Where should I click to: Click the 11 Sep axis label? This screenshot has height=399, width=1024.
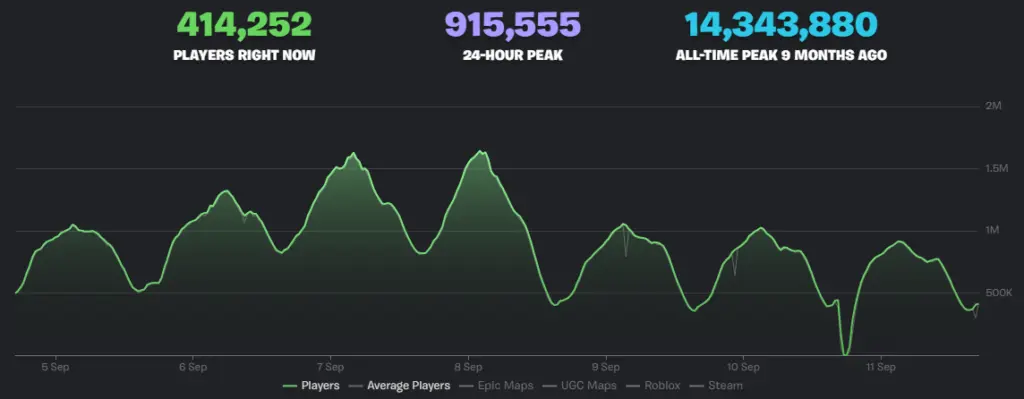pos(881,367)
